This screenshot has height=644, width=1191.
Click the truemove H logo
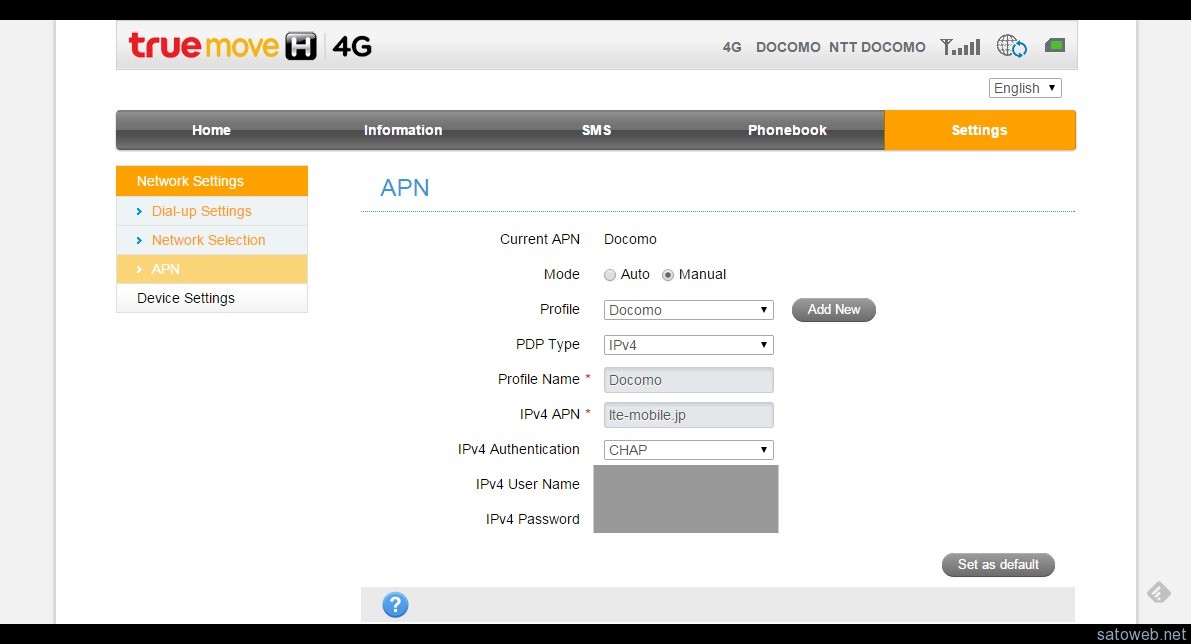point(214,46)
